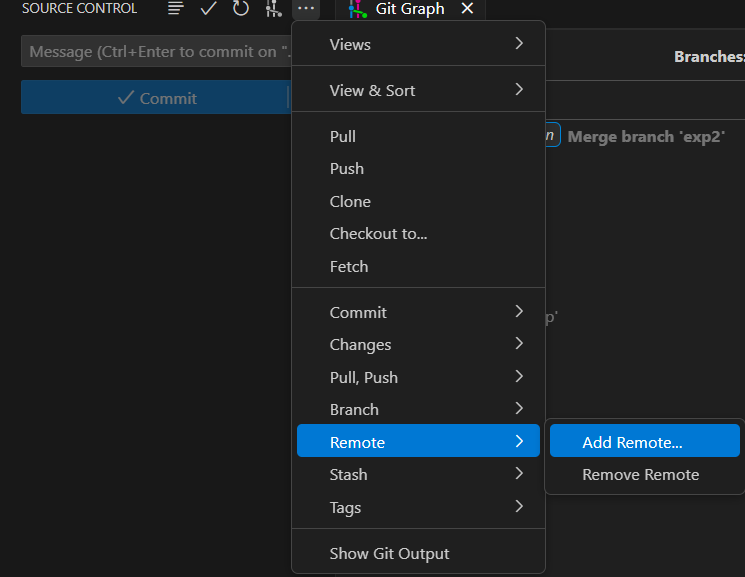Click the checkmark commit icon in header

(x=208, y=9)
